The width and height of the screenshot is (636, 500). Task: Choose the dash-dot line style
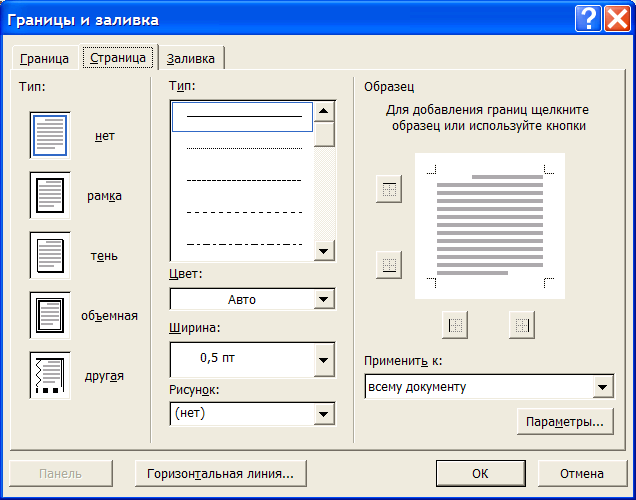[x=243, y=244]
